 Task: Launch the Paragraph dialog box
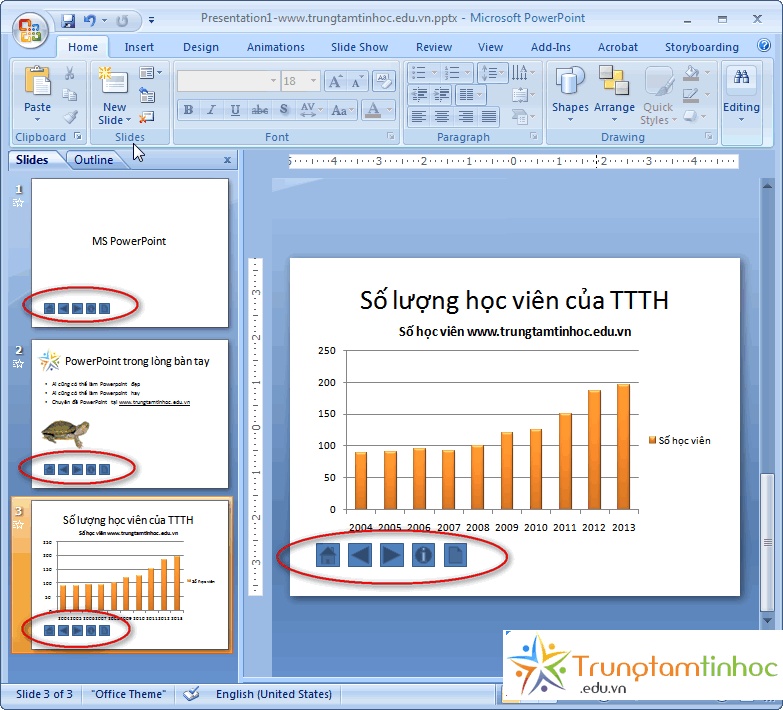[534, 136]
